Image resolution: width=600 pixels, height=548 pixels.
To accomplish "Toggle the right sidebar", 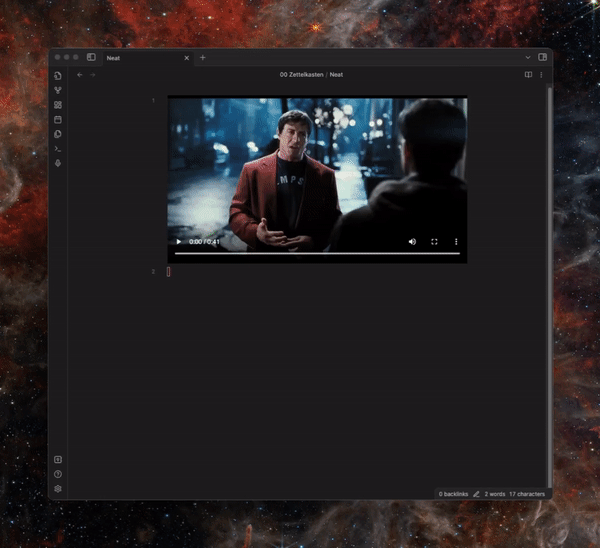I will click(x=543, y=57).
